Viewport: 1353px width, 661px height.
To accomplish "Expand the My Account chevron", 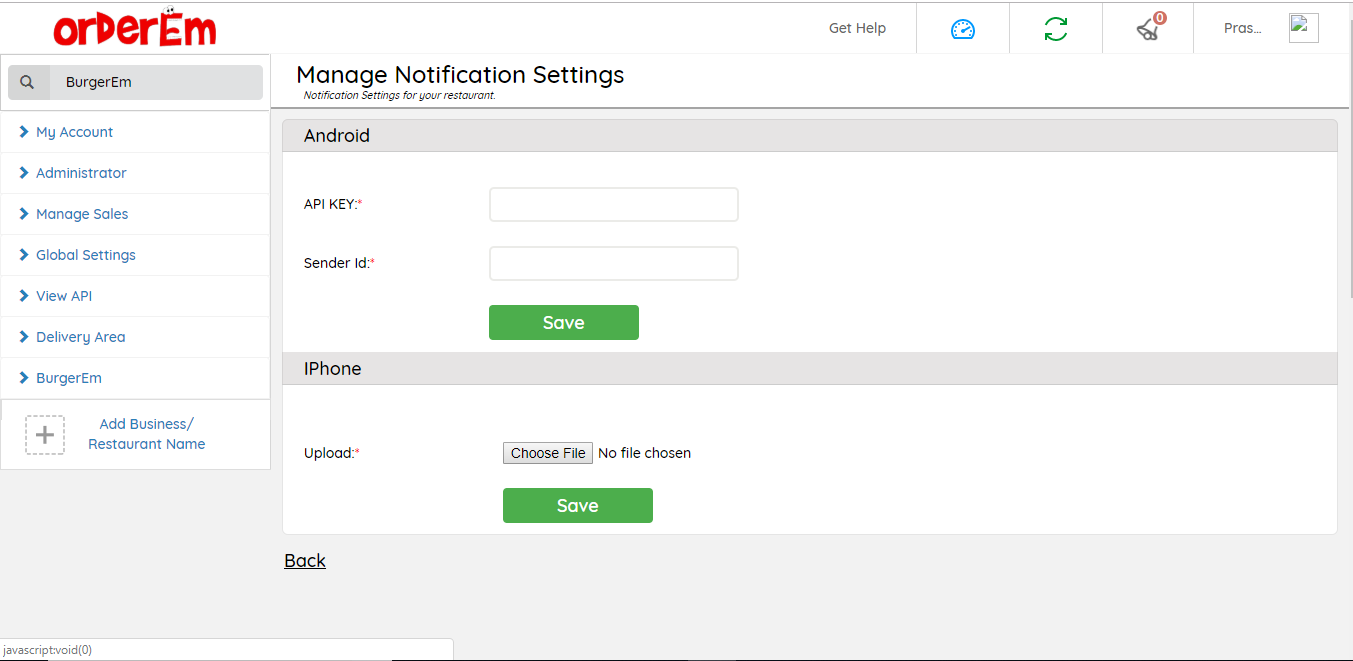I will point(24,132).
